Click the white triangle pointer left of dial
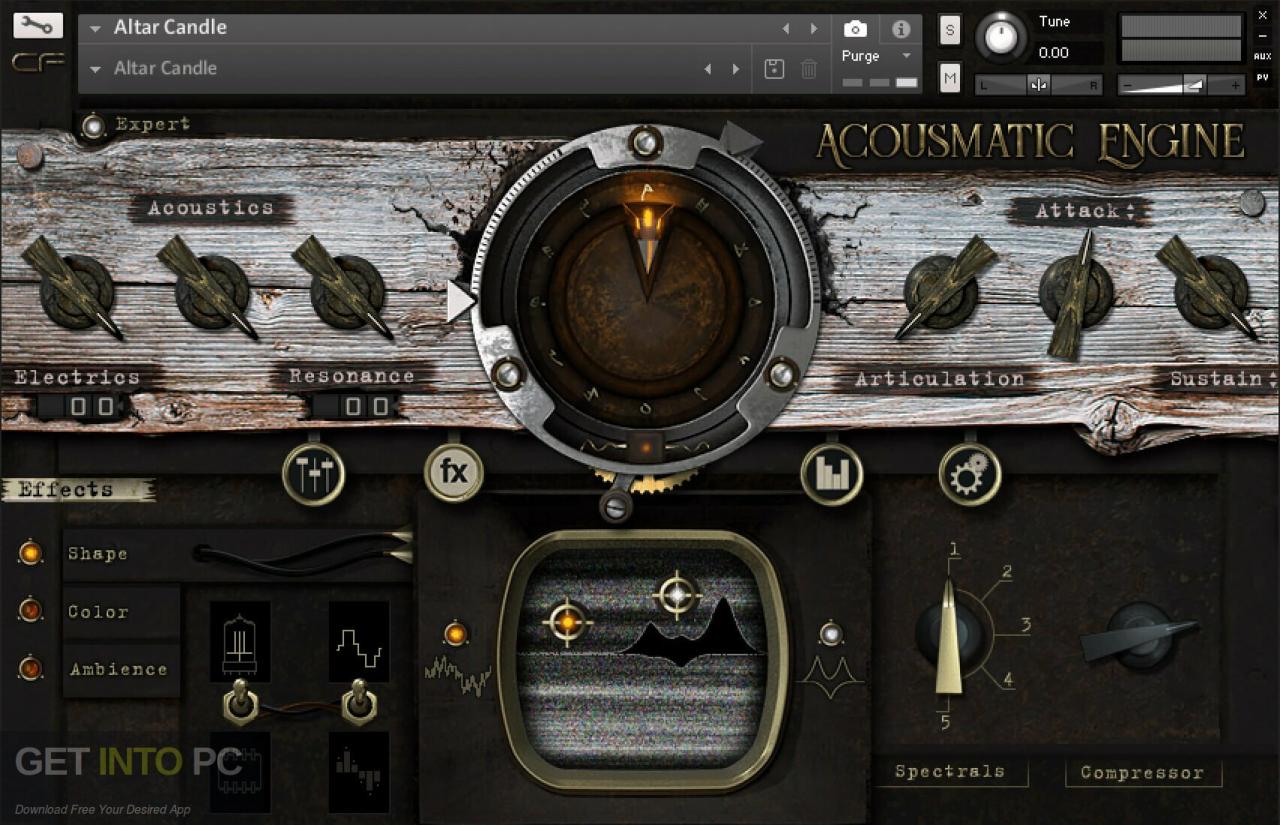 pyautogui.click(x=460, y=301)
